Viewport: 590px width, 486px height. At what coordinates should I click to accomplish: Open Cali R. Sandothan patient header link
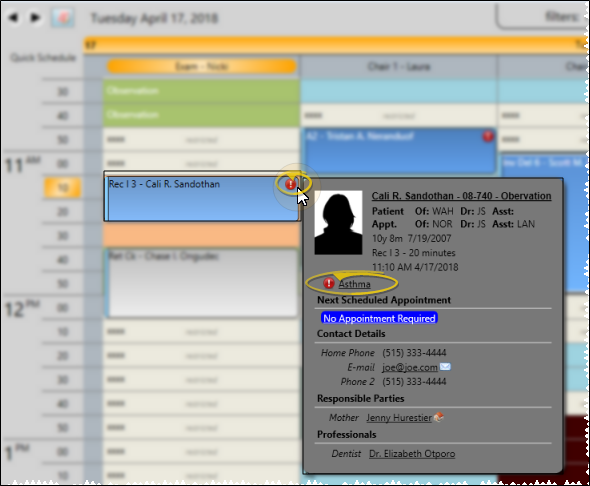[x=461, y=196]
